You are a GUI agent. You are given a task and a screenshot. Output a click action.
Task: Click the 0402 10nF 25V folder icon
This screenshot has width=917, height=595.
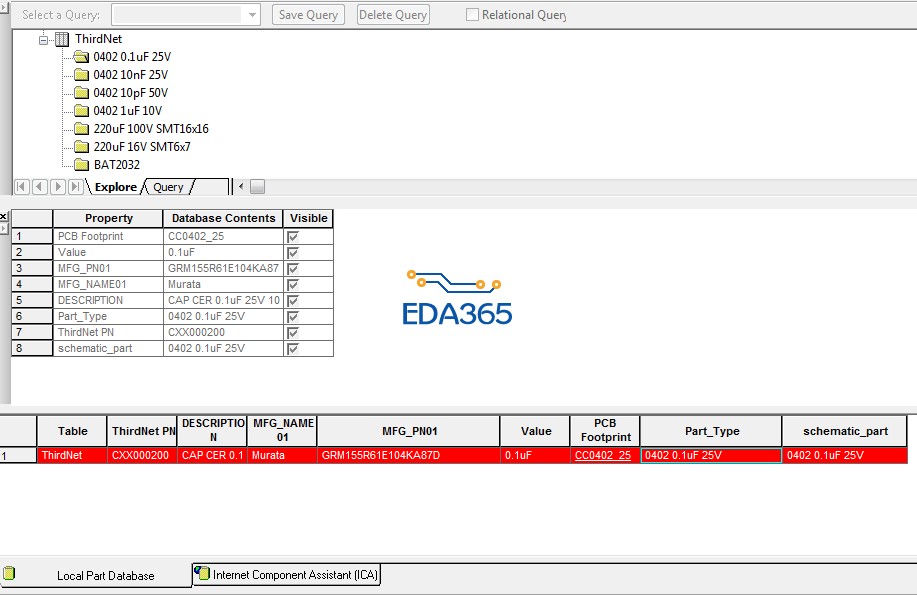(81, 75)
